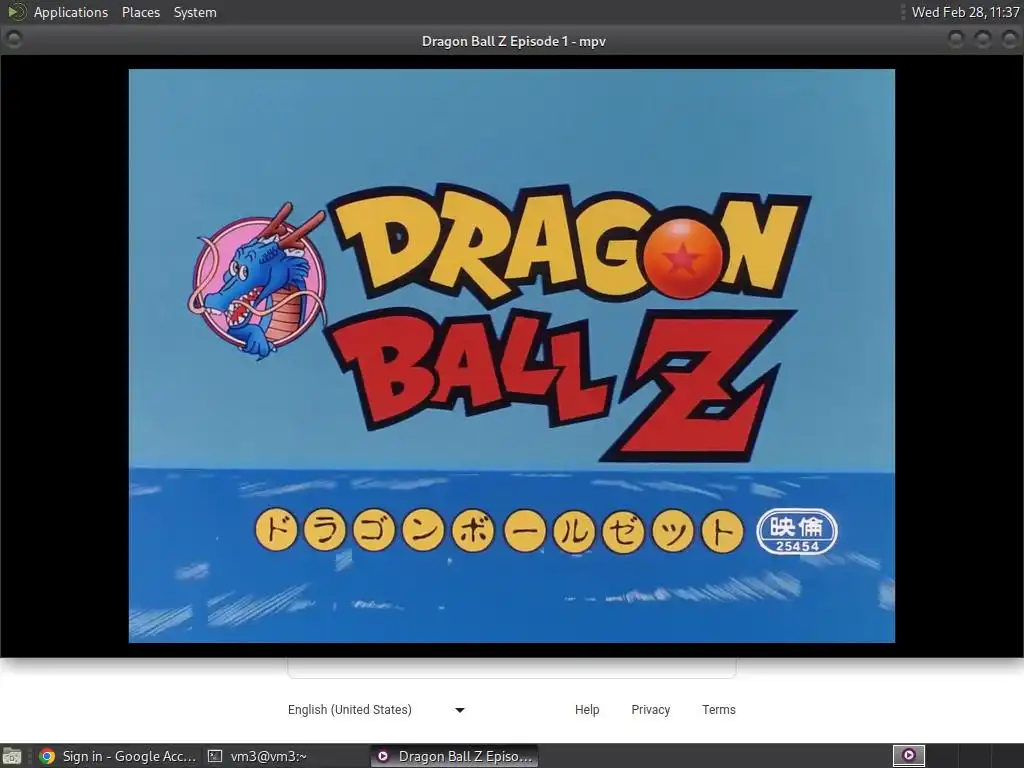Open the Help link on the Google sign-in page
The image size is (1024, 768).
[x=586, y=710]
